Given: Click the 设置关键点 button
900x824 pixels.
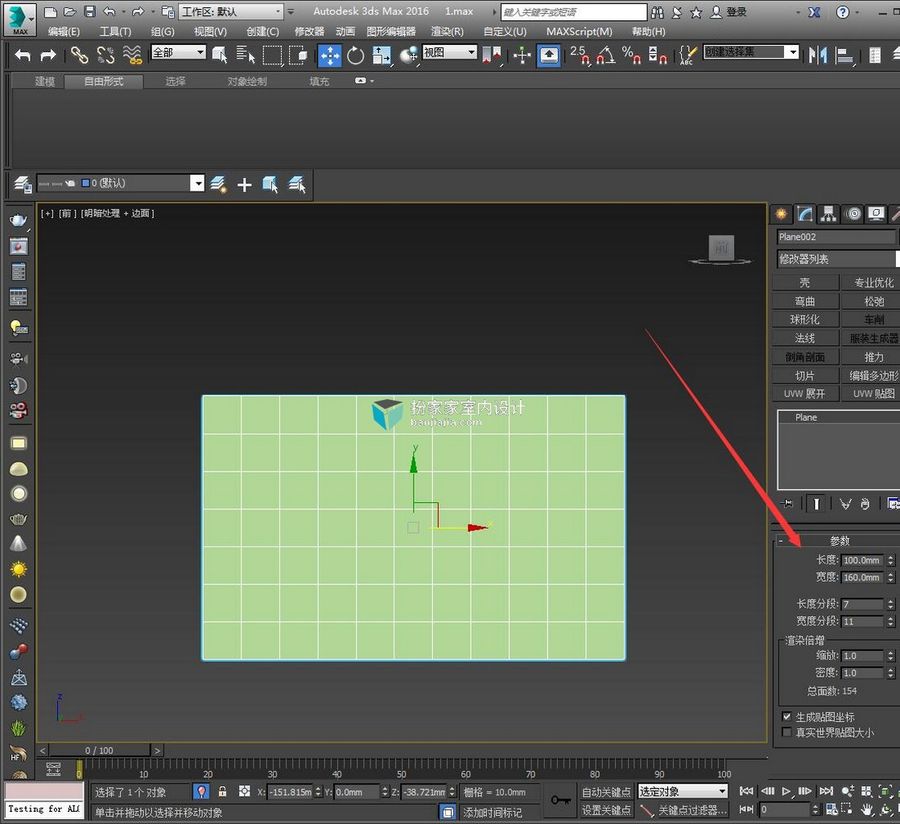Looking at the screenshot, I should tap(606, 810).
